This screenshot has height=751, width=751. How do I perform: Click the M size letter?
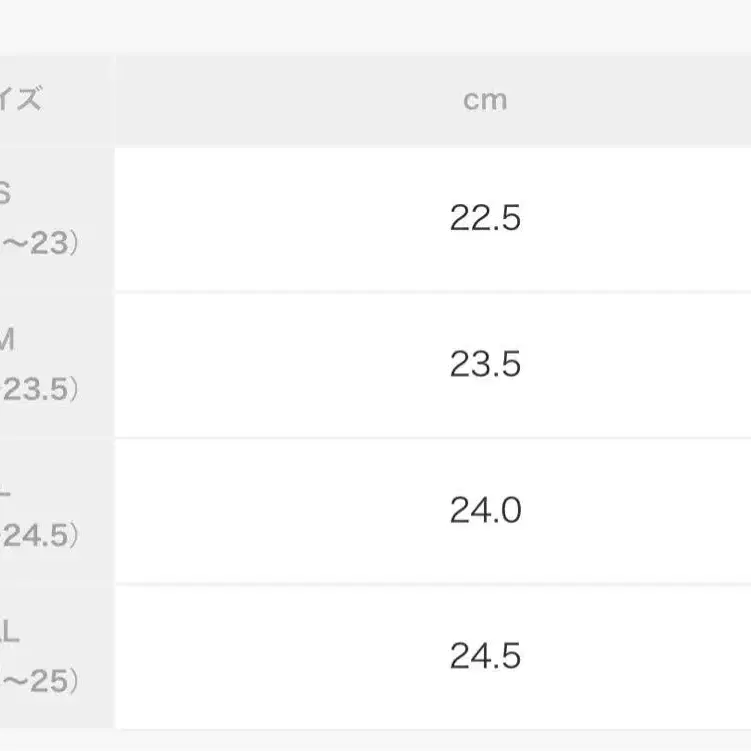tap(6, 340)
